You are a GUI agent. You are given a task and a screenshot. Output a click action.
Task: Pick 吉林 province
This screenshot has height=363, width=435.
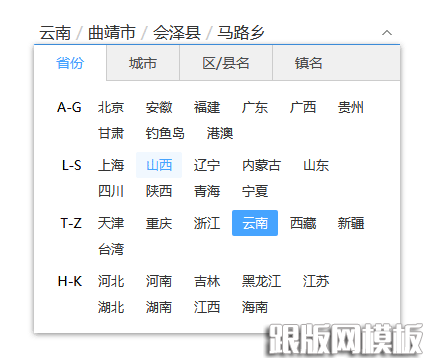[207, 281]
